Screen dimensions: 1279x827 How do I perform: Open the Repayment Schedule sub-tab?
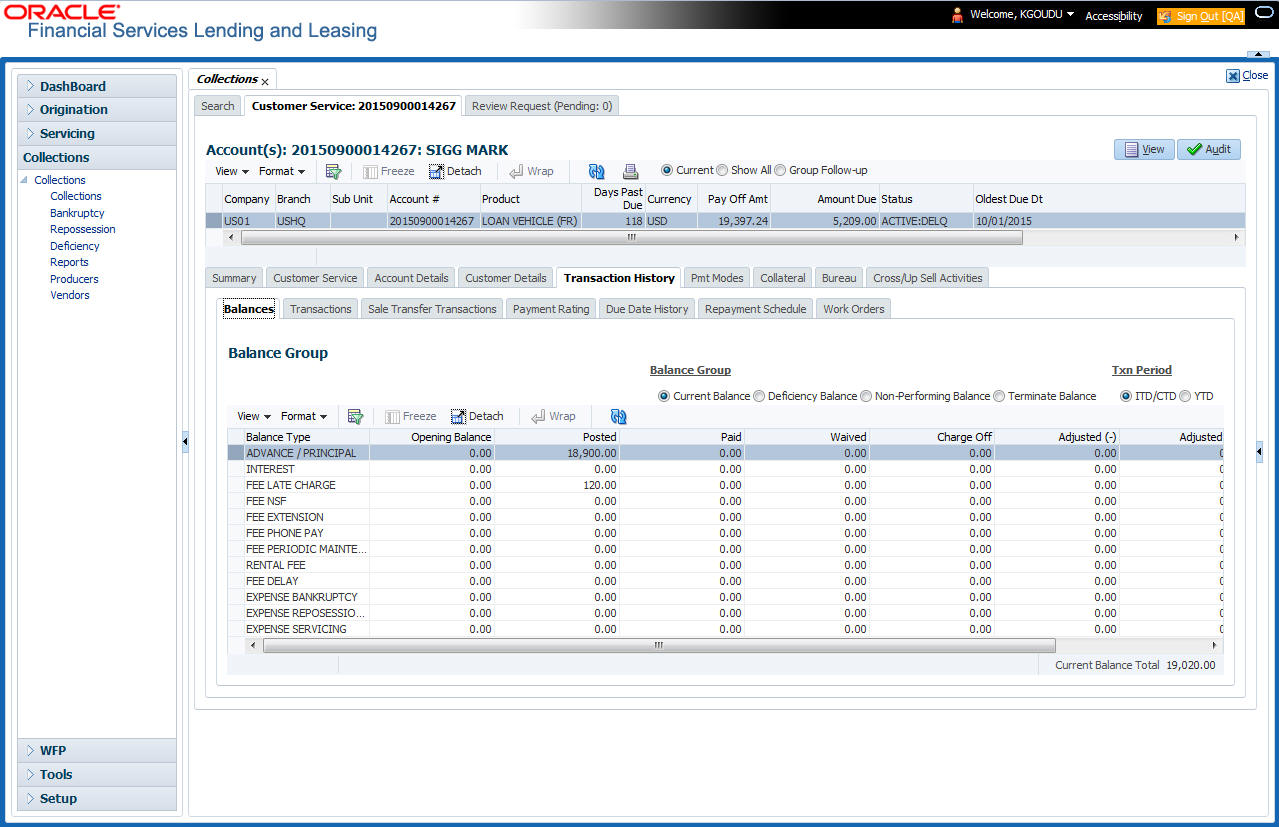click(x=755, y=309)
